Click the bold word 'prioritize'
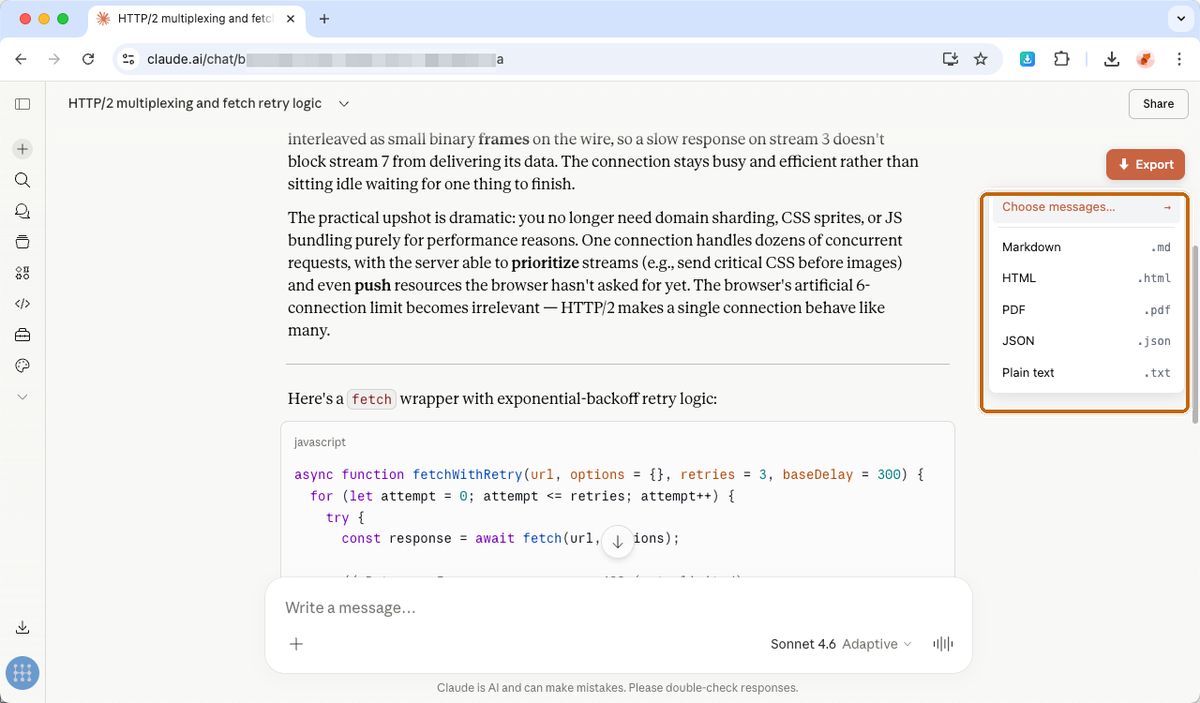 pyautogui.click(x=547, y=263)
